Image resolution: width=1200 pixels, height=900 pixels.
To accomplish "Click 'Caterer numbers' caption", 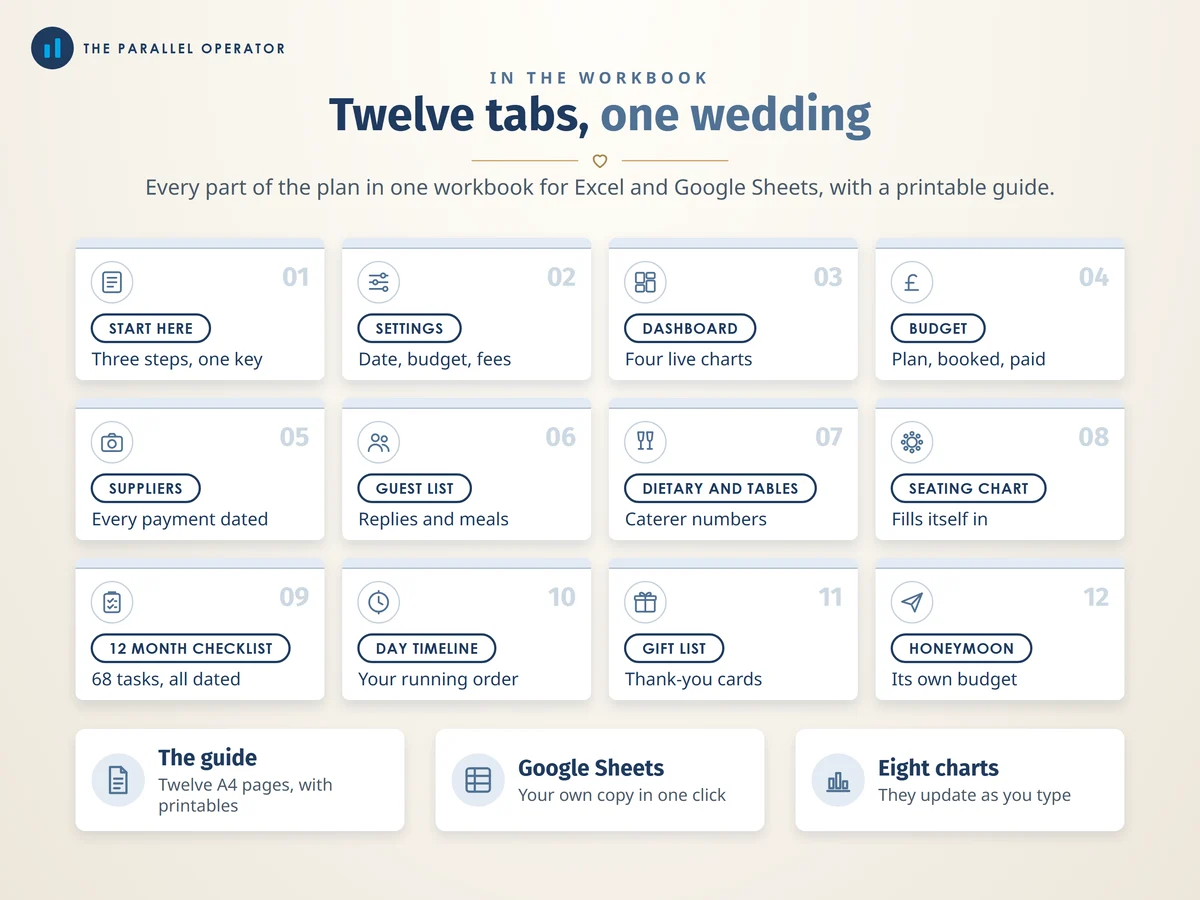I will pyautogui.click(x=696, y=519).
